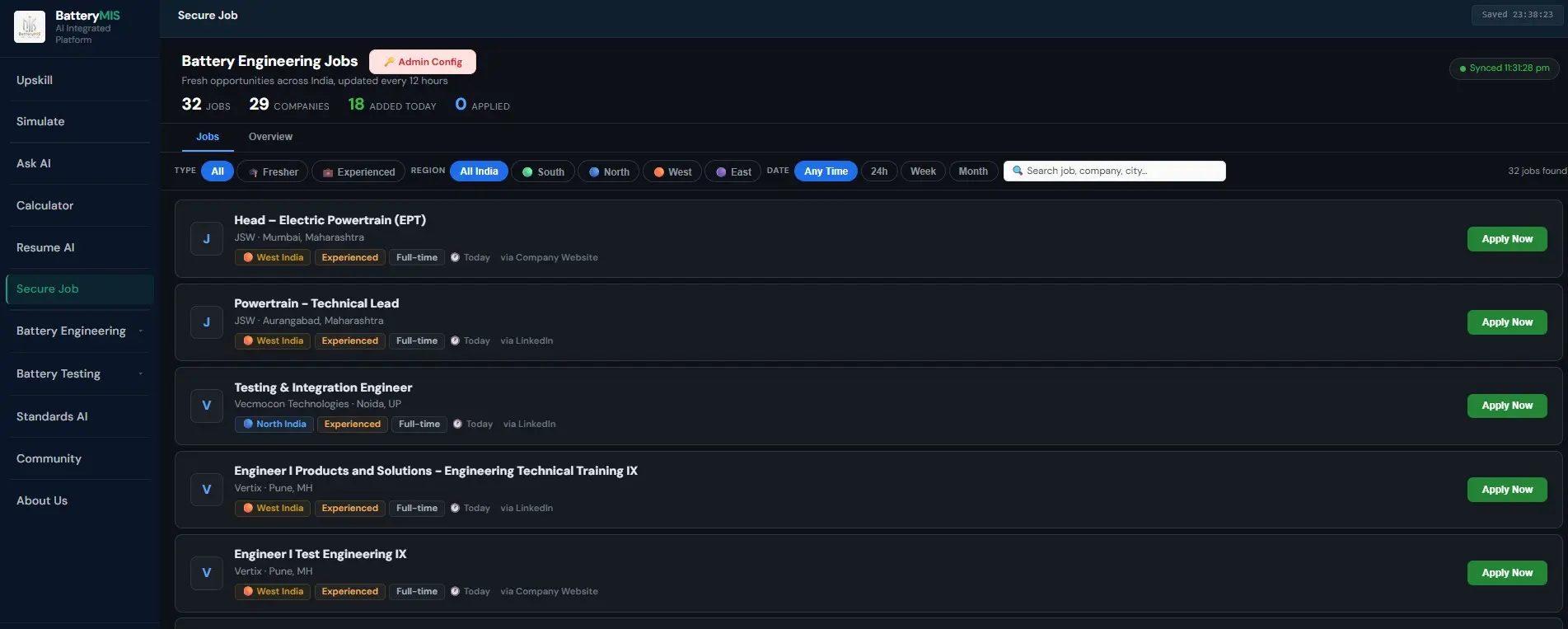The image size is (1568, 629).
Task: Show jobs from the past Week
Action: 923,171
